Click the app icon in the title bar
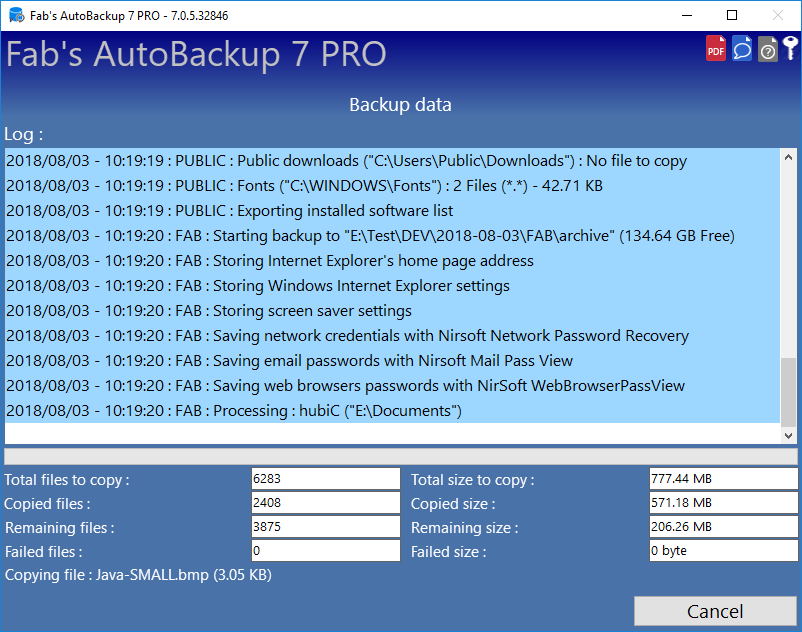Screen dimensions: 802x632 pyautogui.click(x=15, y=16)
